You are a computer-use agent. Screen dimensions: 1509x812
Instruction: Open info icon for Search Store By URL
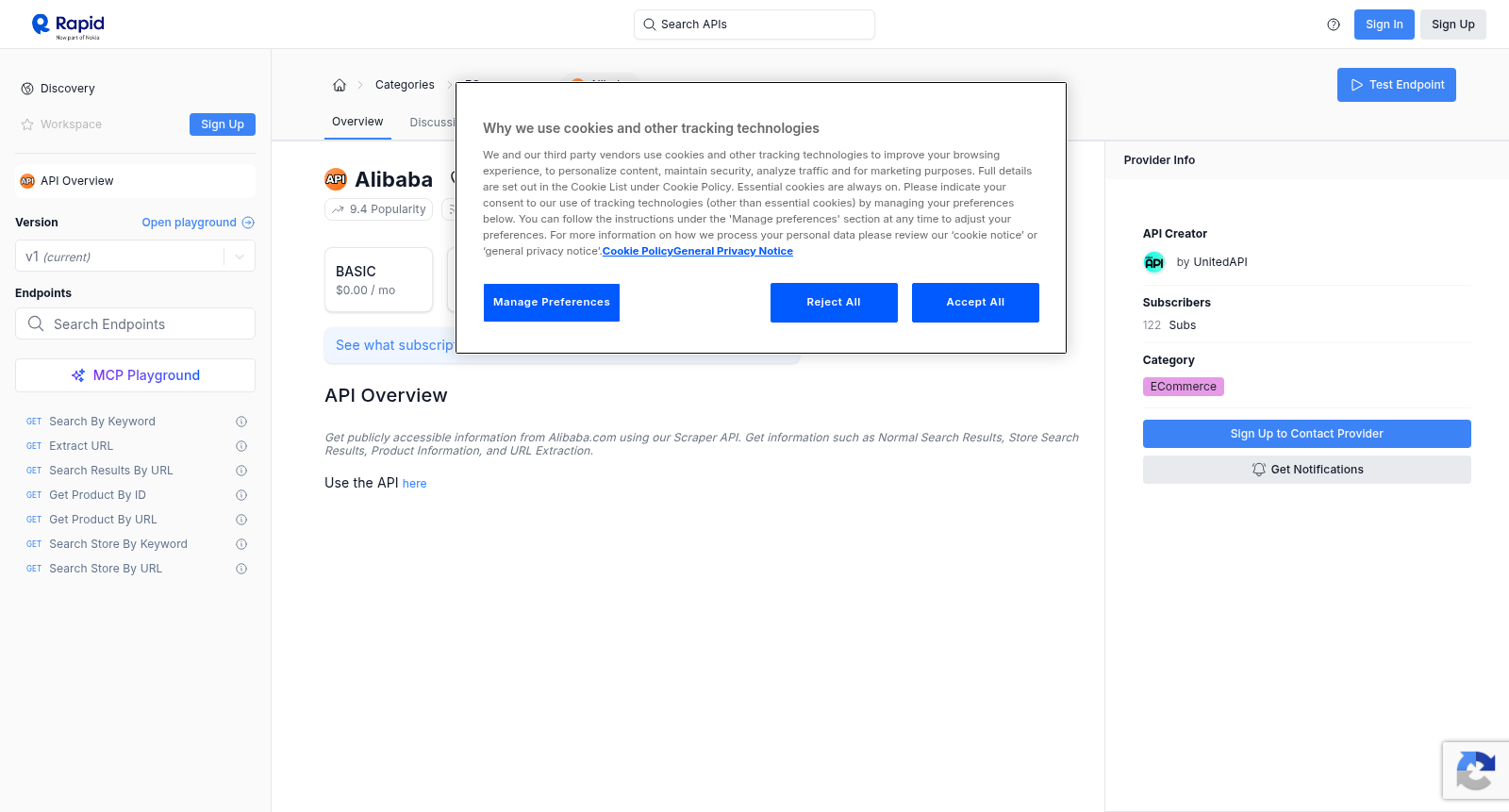point(241,569)
